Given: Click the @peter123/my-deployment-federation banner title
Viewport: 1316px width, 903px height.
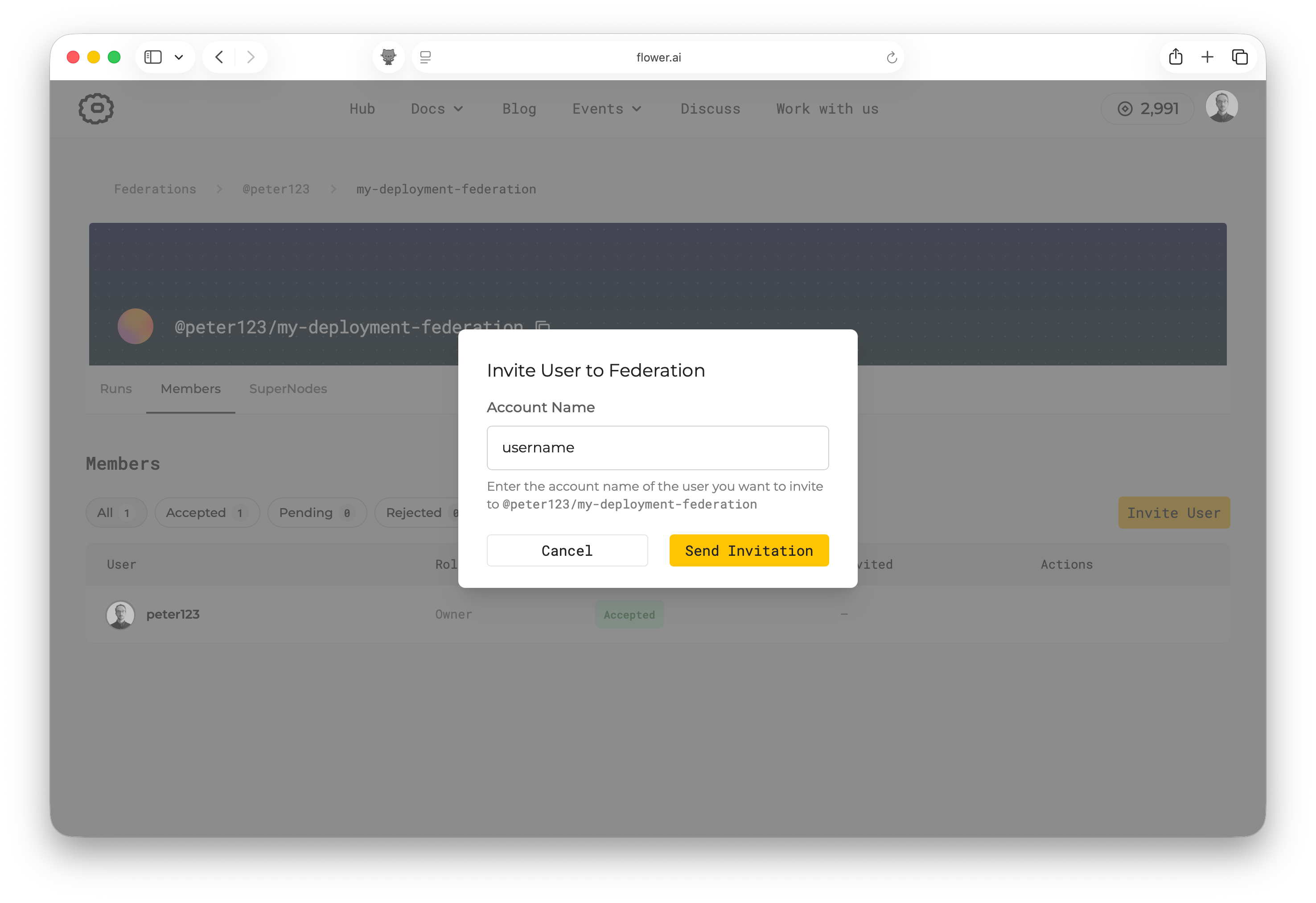Looking at the screenshot, I should [x=349, y=327].
